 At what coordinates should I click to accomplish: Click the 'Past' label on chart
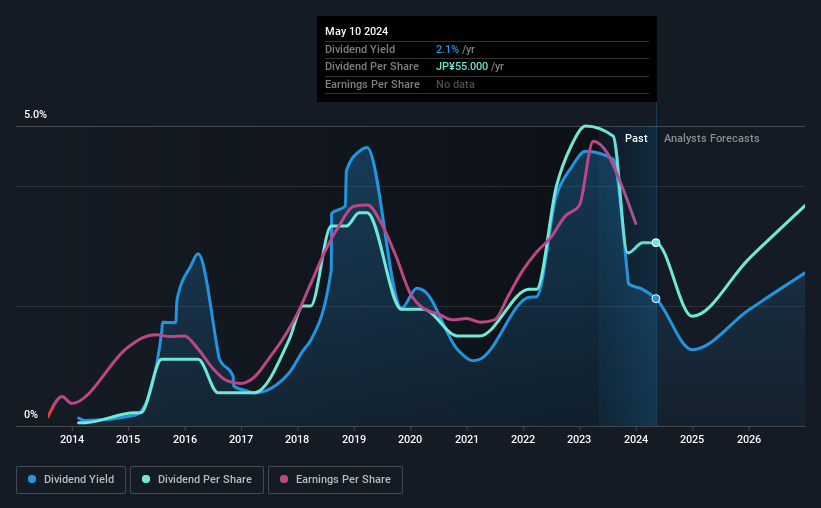coord(636,138)
